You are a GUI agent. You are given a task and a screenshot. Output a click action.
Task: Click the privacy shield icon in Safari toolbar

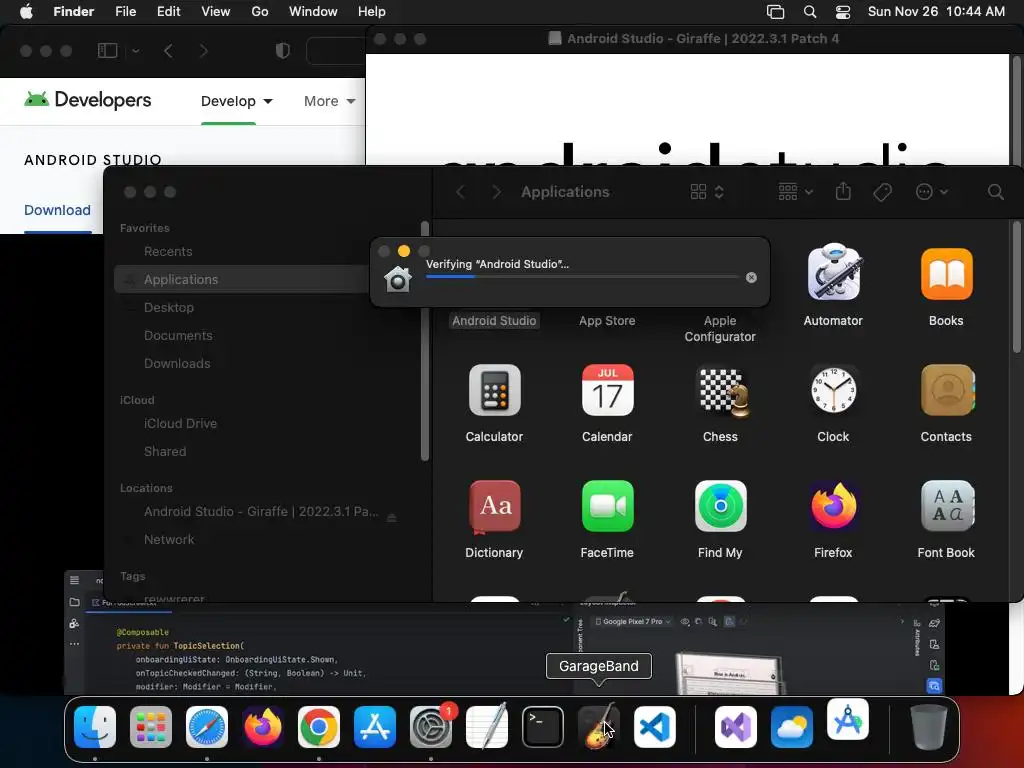283,51
